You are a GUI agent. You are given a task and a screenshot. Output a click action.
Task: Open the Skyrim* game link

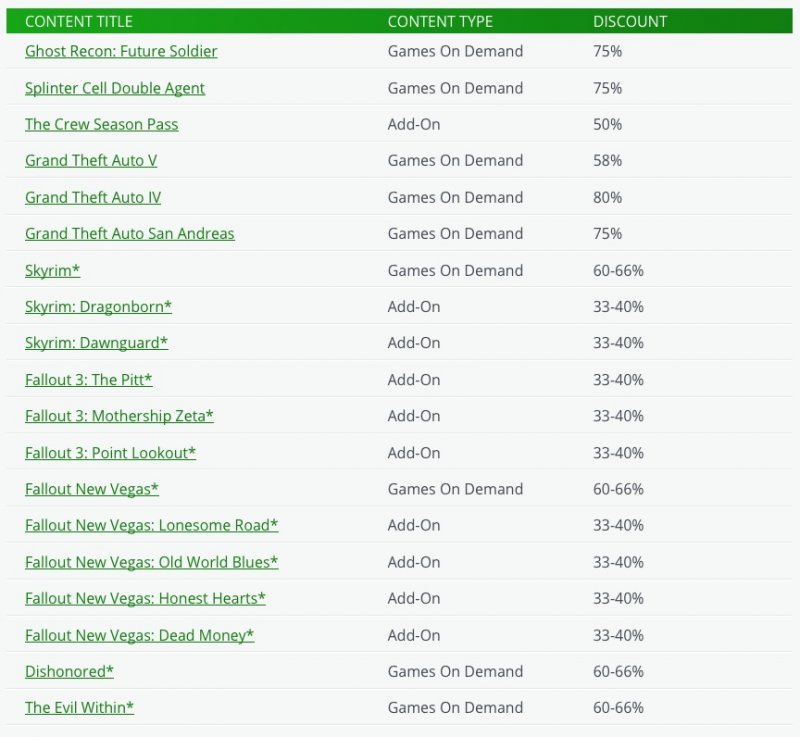tap(52, 270)
